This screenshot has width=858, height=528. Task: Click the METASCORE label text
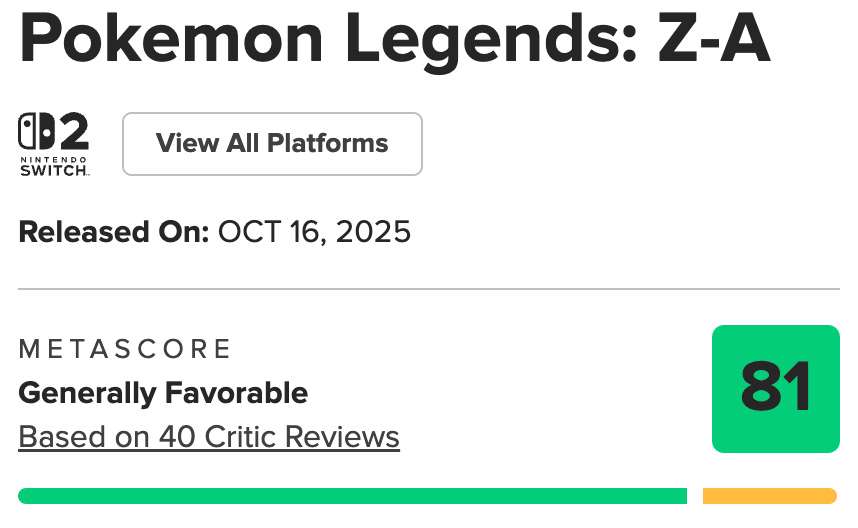(x=125, y=349)
